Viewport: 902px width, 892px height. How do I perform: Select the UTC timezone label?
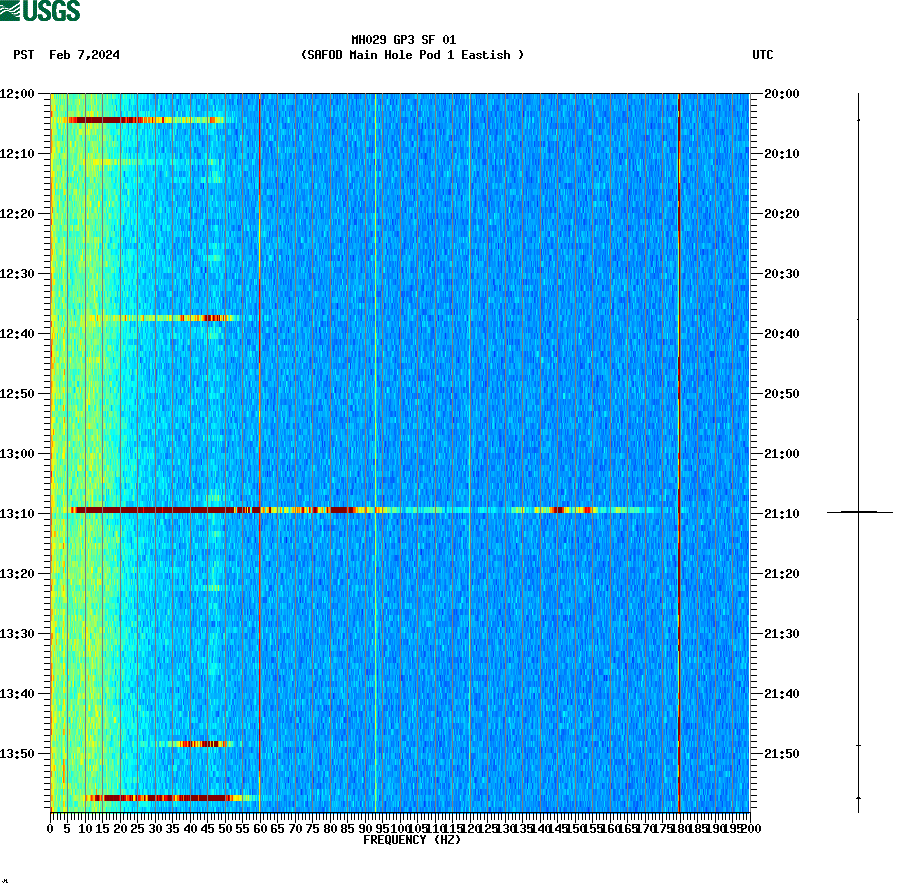tap(765, 56)
